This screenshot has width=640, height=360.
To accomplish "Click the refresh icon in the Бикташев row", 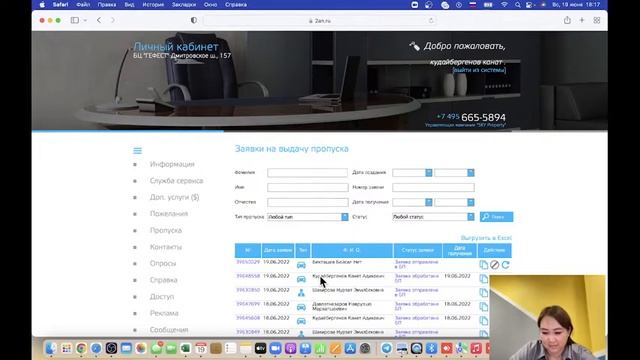I will pos(505,265).
